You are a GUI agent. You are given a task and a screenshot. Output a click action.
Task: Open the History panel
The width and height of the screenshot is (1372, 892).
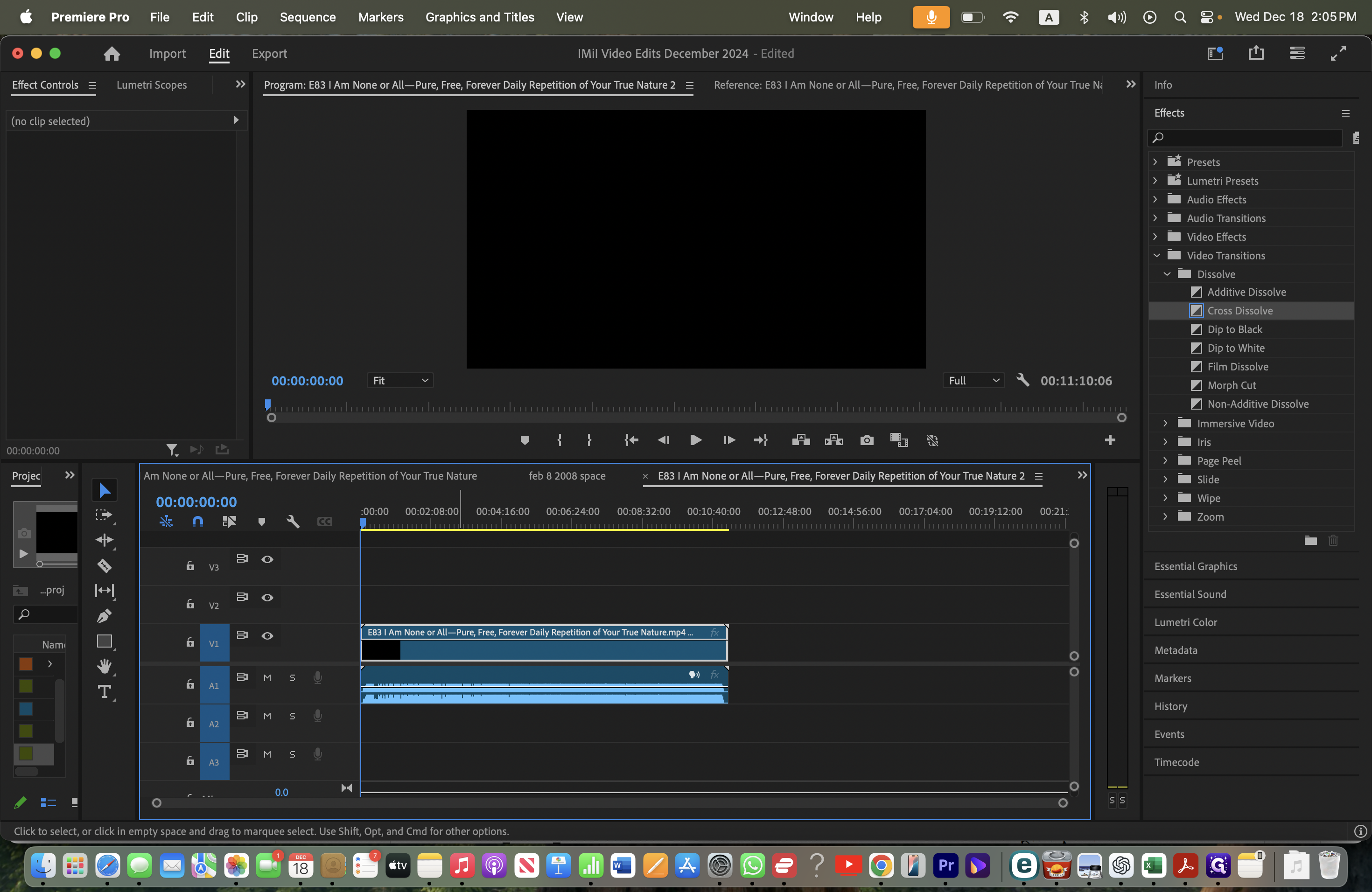click(x=1171, y=706)
